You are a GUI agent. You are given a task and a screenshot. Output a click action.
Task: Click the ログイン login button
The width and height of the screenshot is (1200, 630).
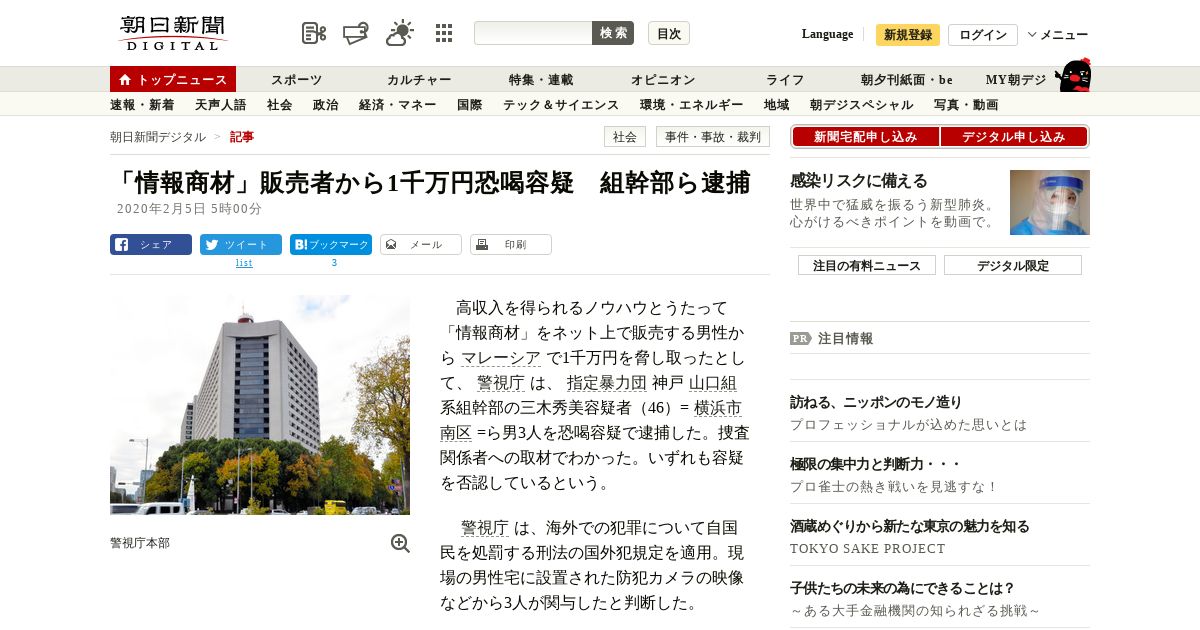(x=983, y=35)
